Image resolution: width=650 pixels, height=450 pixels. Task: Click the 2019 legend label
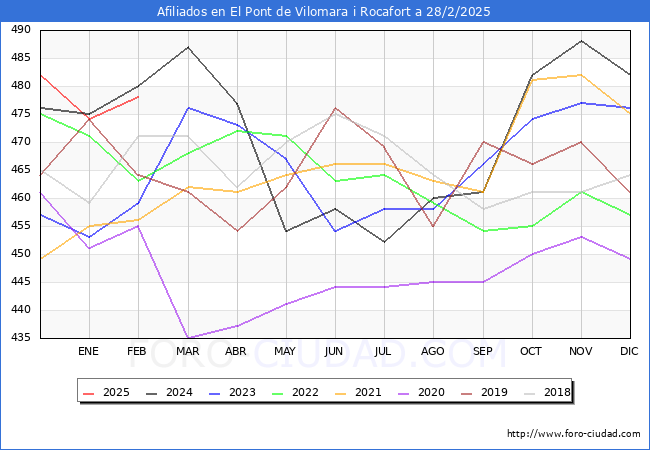(494, 392)
